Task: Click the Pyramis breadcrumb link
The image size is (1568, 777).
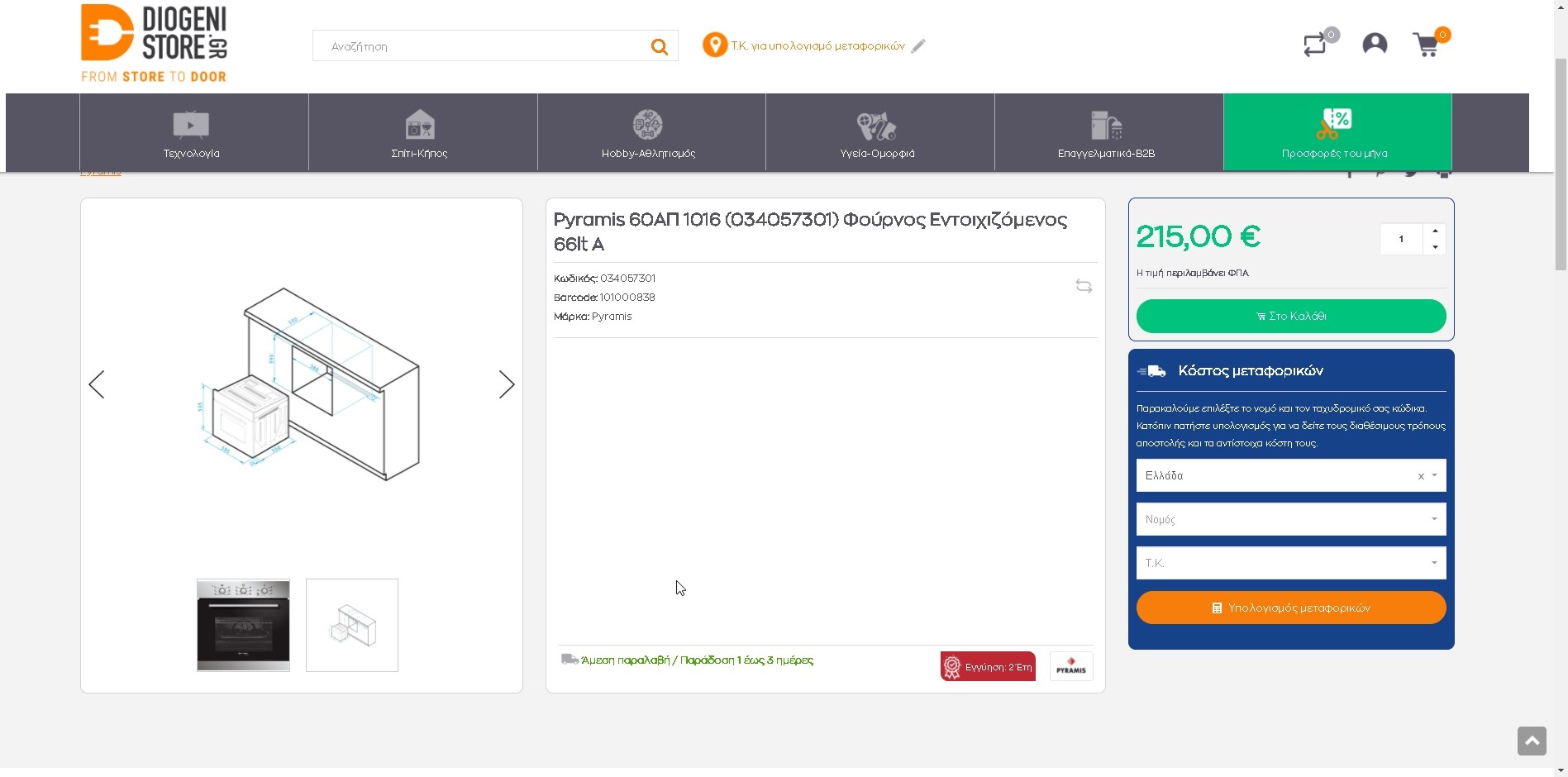Action: point(101,173)
